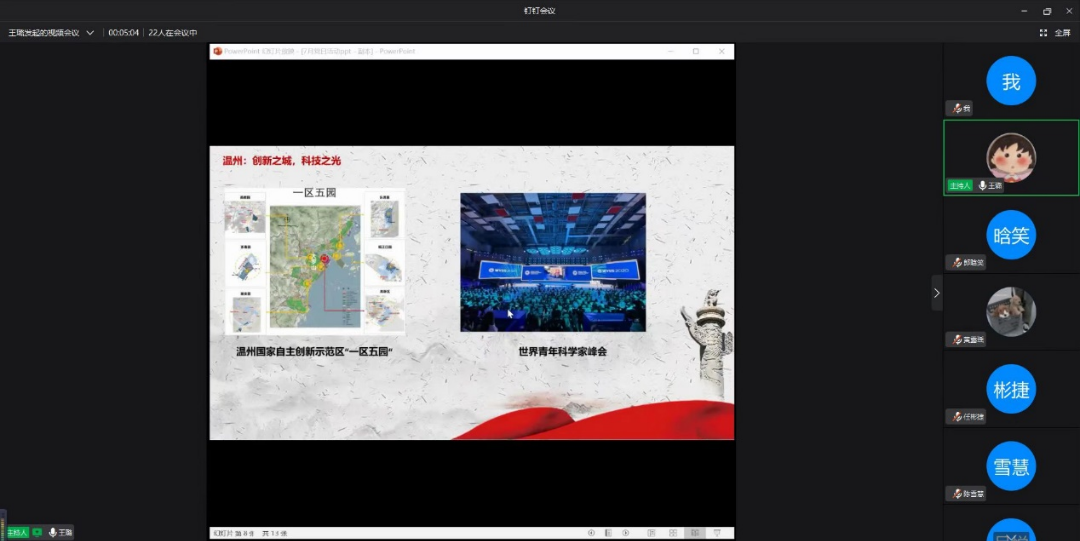This screenshot has width=1080, height=541.
Task: Click the reading view icon in PowerPoint
Action: (x=694, y=533)
